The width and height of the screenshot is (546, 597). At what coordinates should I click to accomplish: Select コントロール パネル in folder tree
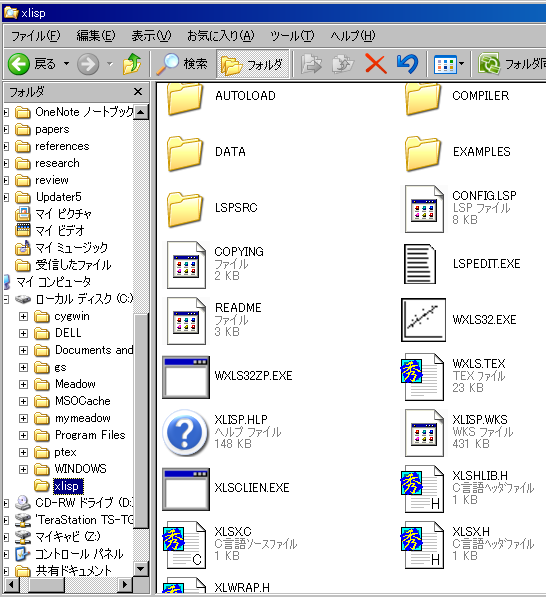click(79, 554)
